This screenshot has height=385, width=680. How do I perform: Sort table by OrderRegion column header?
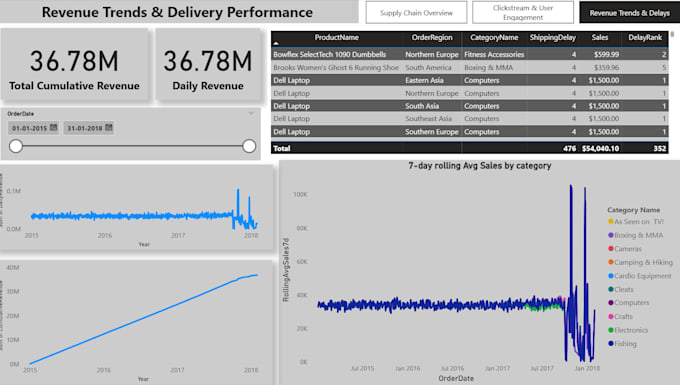tap(432, 37)
